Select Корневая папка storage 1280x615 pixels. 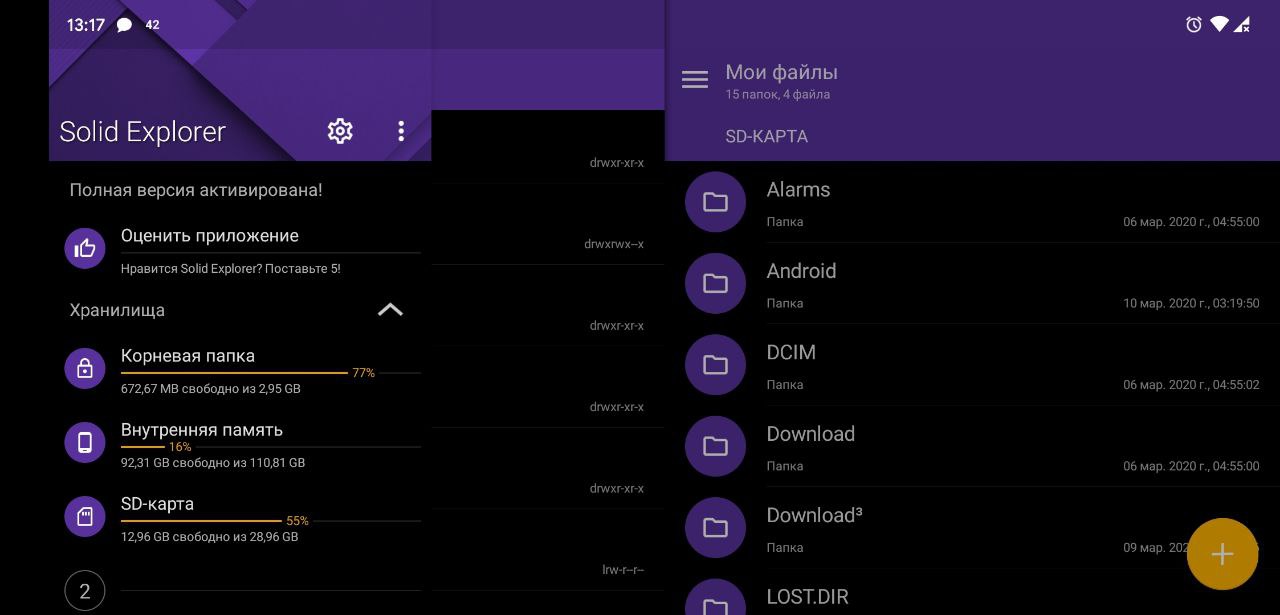tap(242, 370)
